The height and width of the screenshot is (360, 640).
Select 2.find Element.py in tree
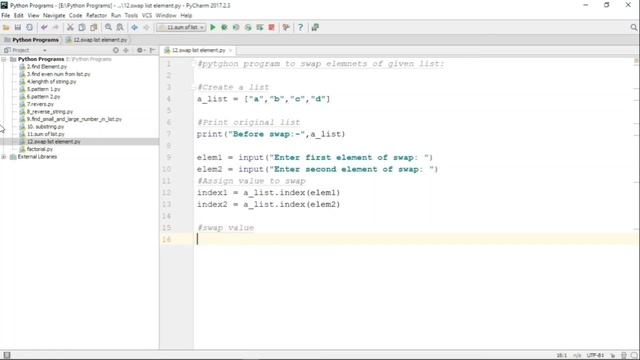point(47,67)
